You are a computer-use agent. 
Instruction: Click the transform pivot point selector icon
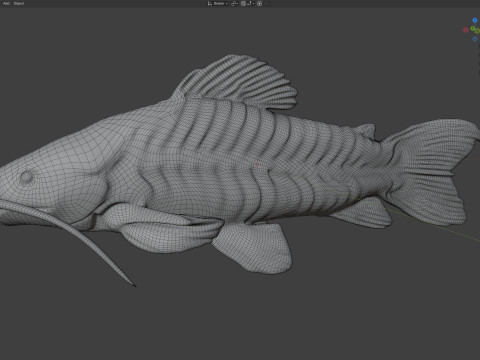pyautogui.click(x=234, y=4)
